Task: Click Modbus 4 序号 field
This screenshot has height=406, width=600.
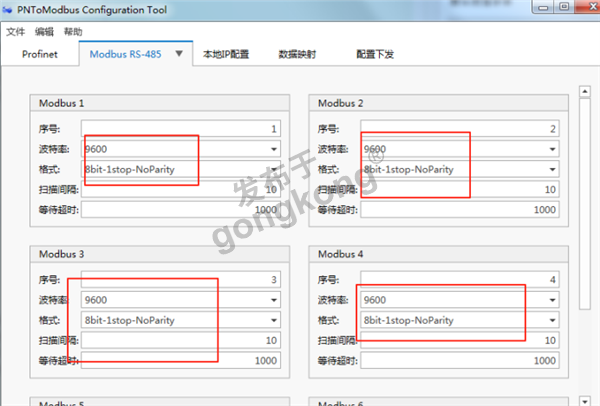Action: coord(460,279)
